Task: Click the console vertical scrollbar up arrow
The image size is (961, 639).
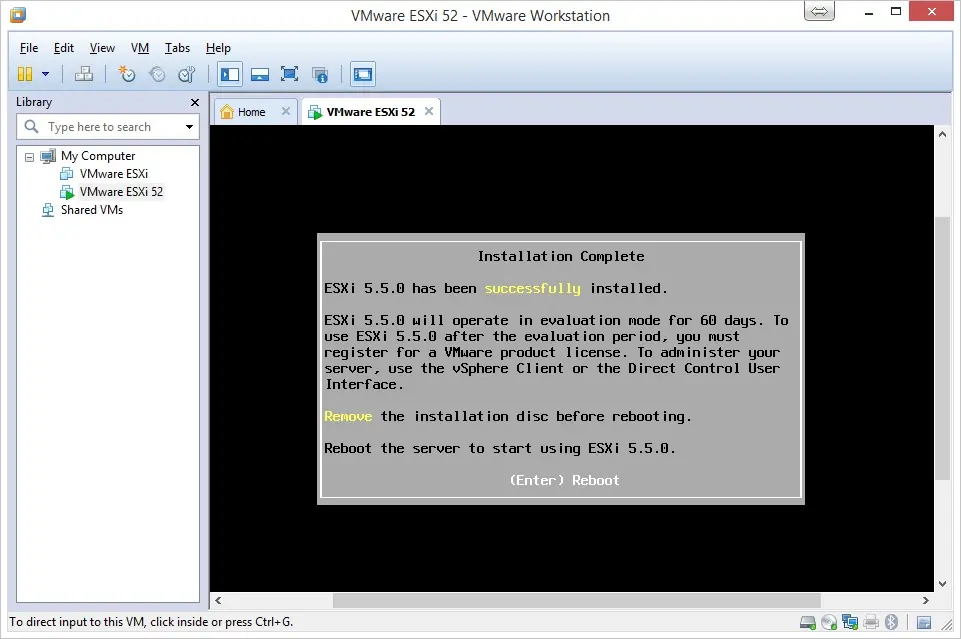Action: point(943,134)
